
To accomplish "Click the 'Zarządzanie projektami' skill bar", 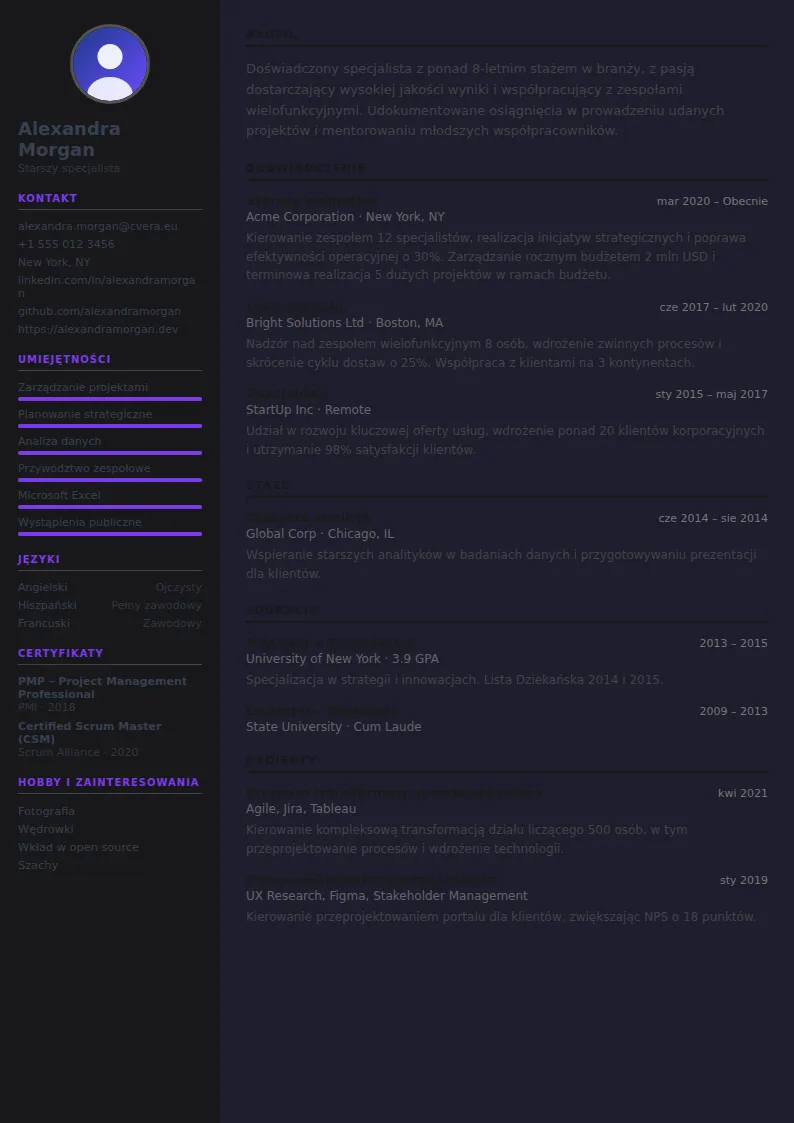I will (110, 399).
